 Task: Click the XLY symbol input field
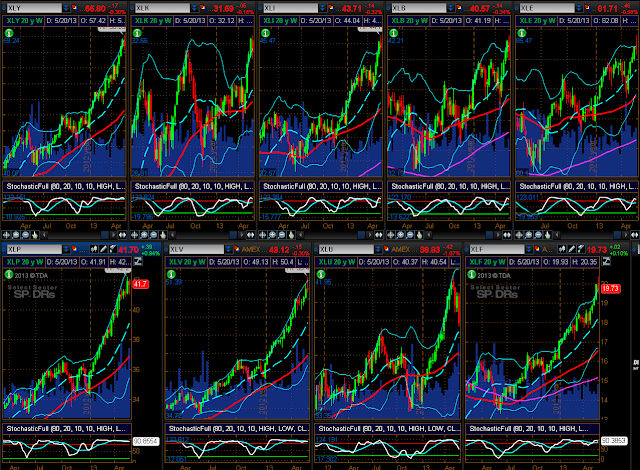[x=34, y=8]
